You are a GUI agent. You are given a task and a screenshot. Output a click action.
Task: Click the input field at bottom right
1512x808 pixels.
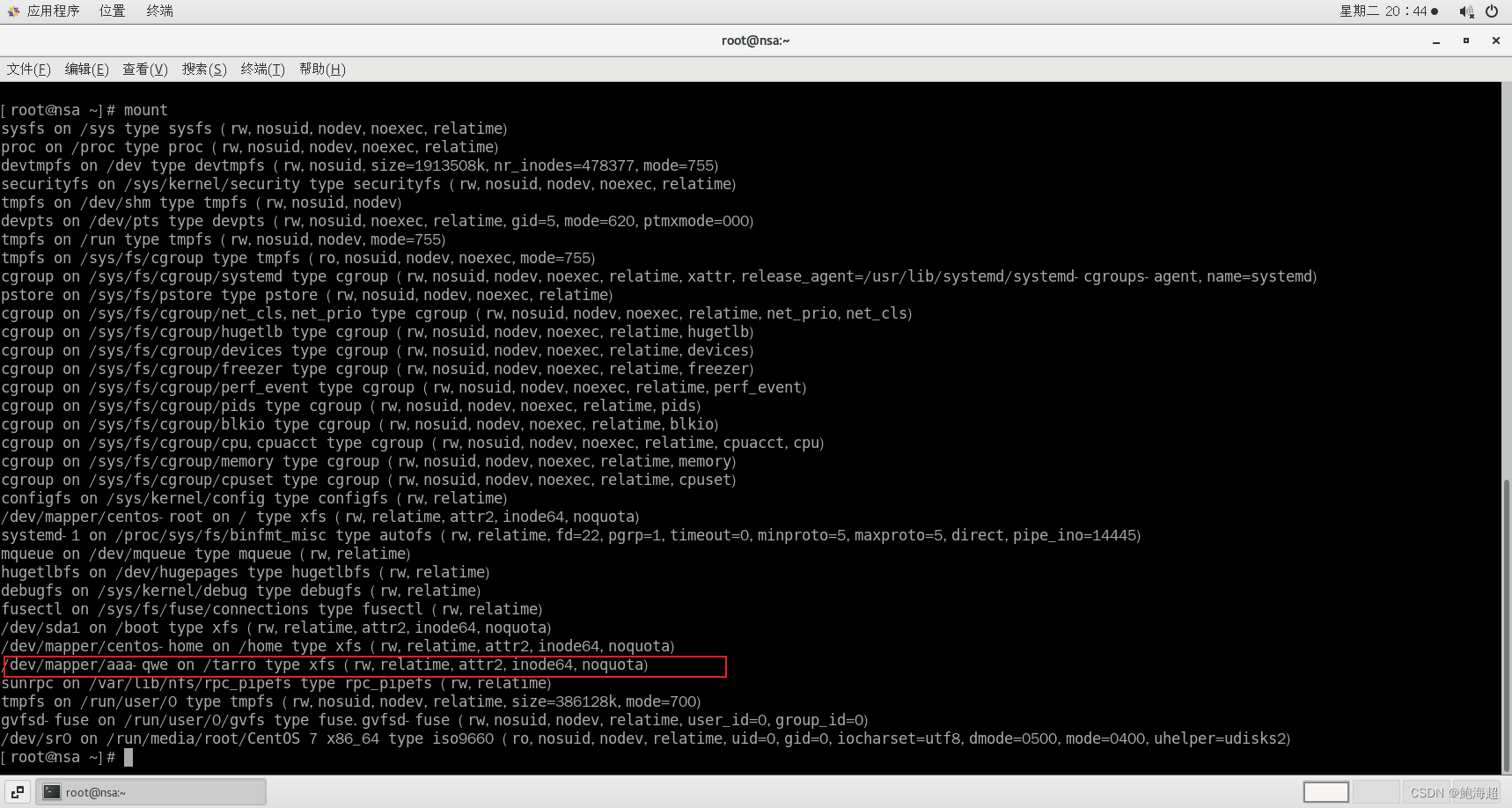1327,791
